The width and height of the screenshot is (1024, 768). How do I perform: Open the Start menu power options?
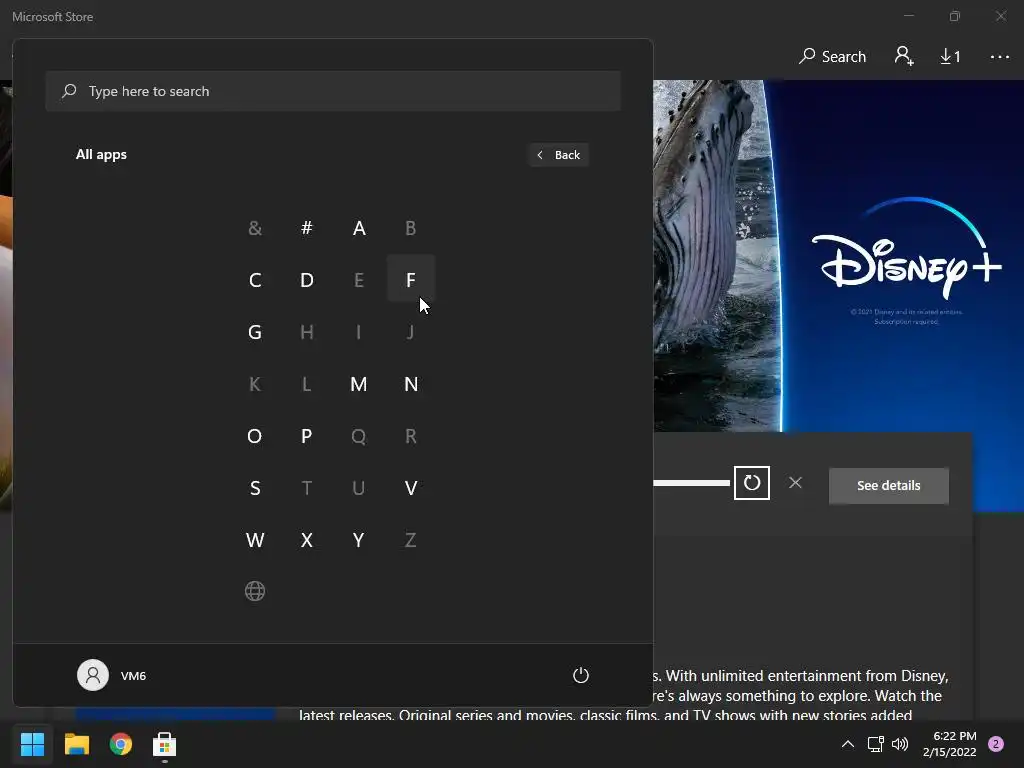point(581,675)
